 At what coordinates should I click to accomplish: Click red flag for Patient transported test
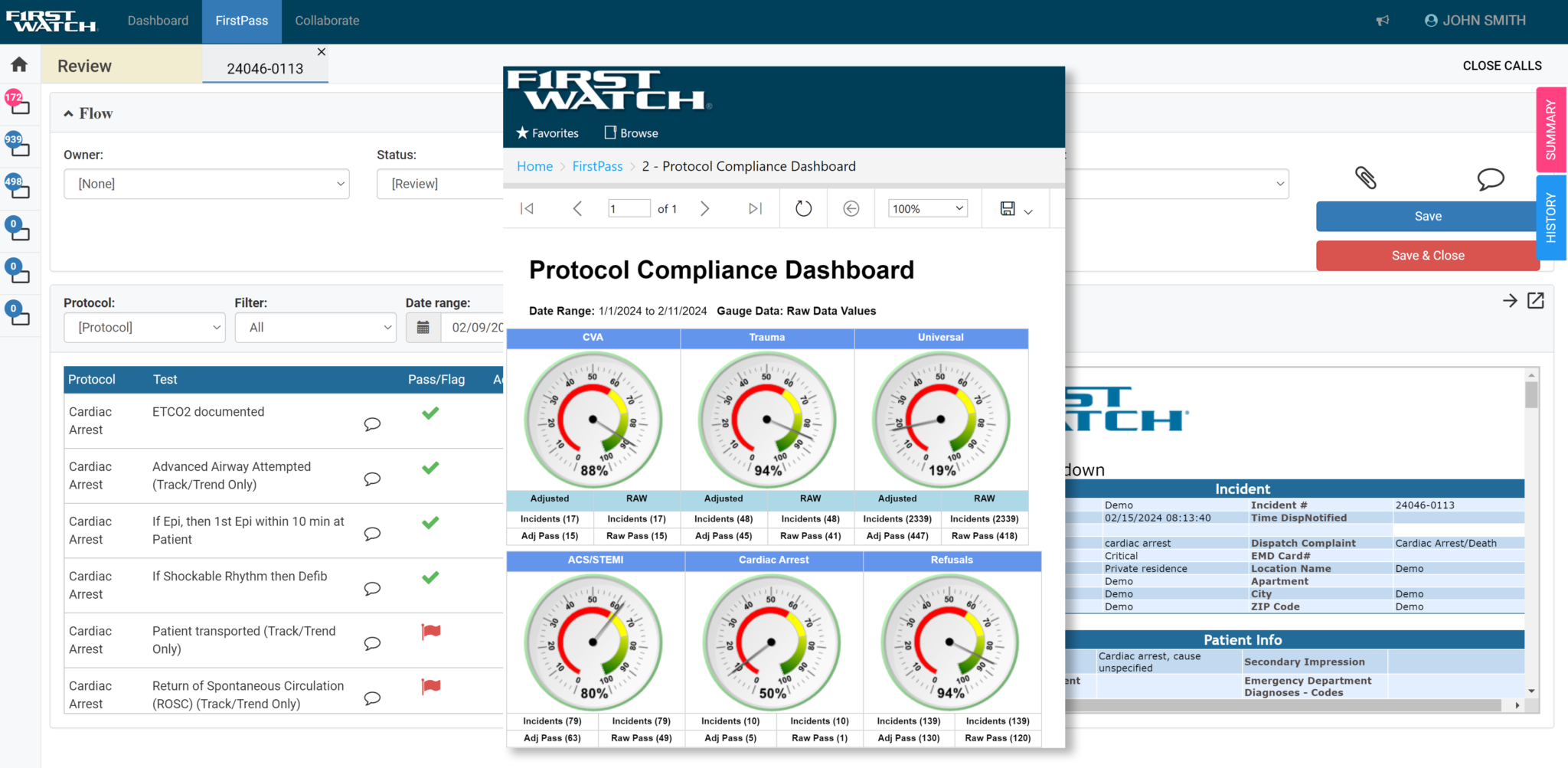point(431,632)
